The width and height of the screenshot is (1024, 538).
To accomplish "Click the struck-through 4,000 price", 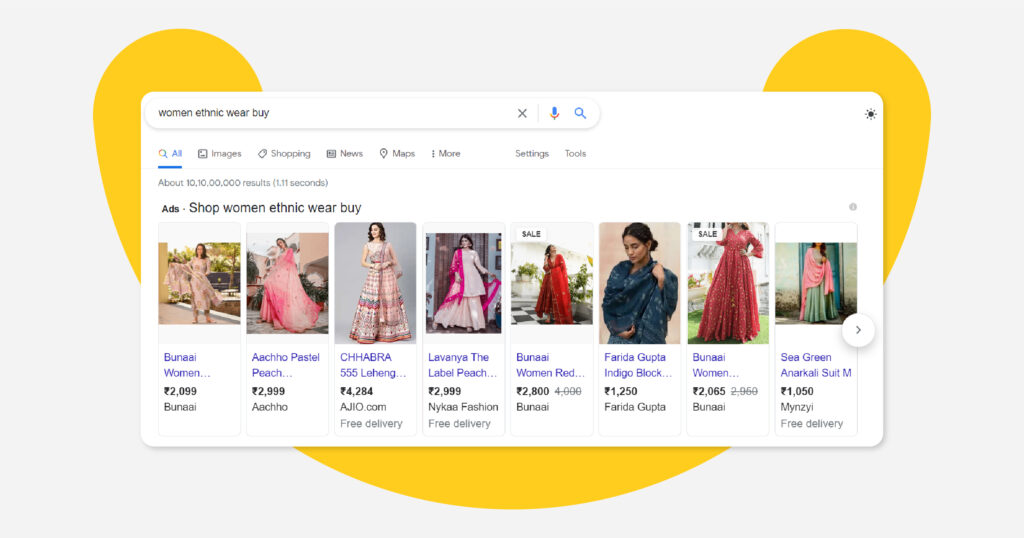I will [x=568, y=391].
